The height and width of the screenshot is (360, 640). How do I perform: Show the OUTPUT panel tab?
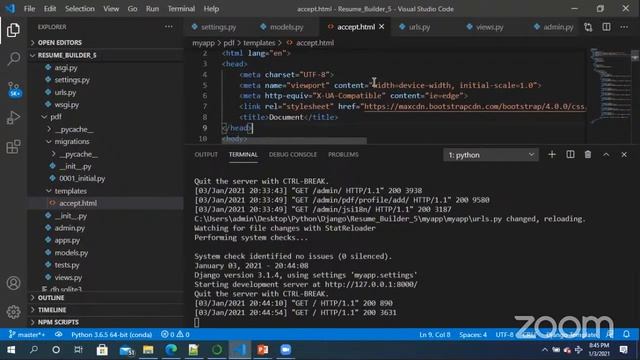pos(206,155)
